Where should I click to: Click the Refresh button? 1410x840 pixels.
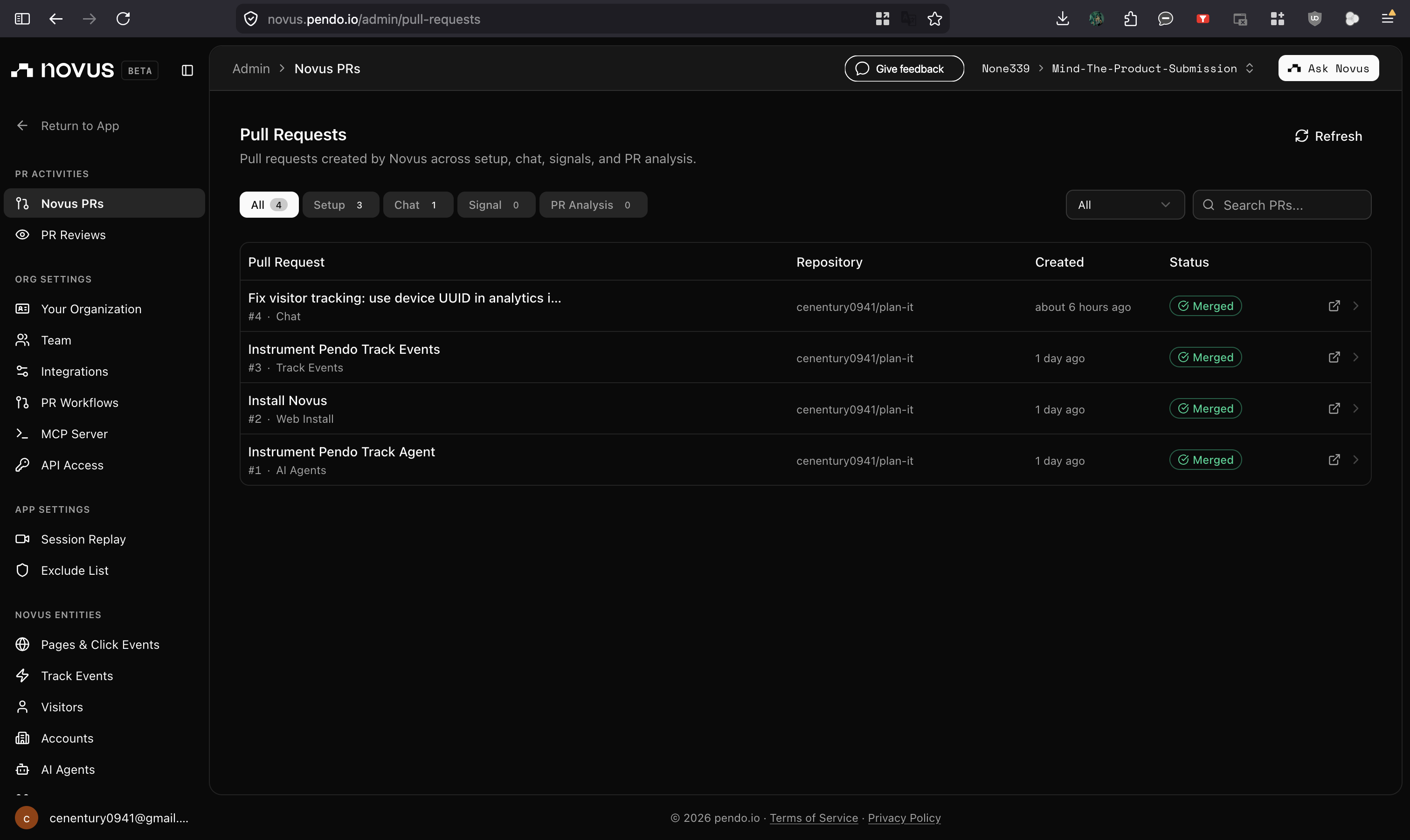pyautogui.click(x=1328, y=136)
